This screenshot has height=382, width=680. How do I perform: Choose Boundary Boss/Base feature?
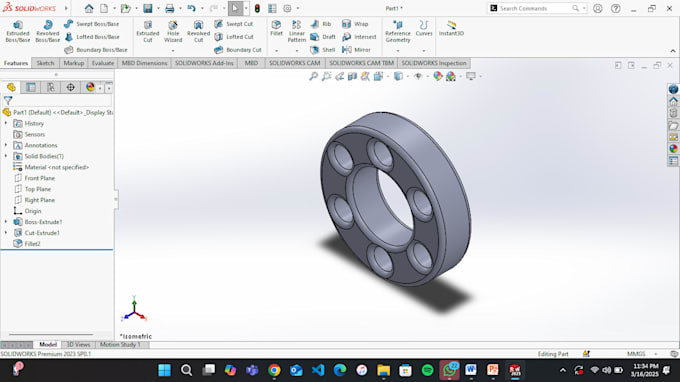point(96,50)
